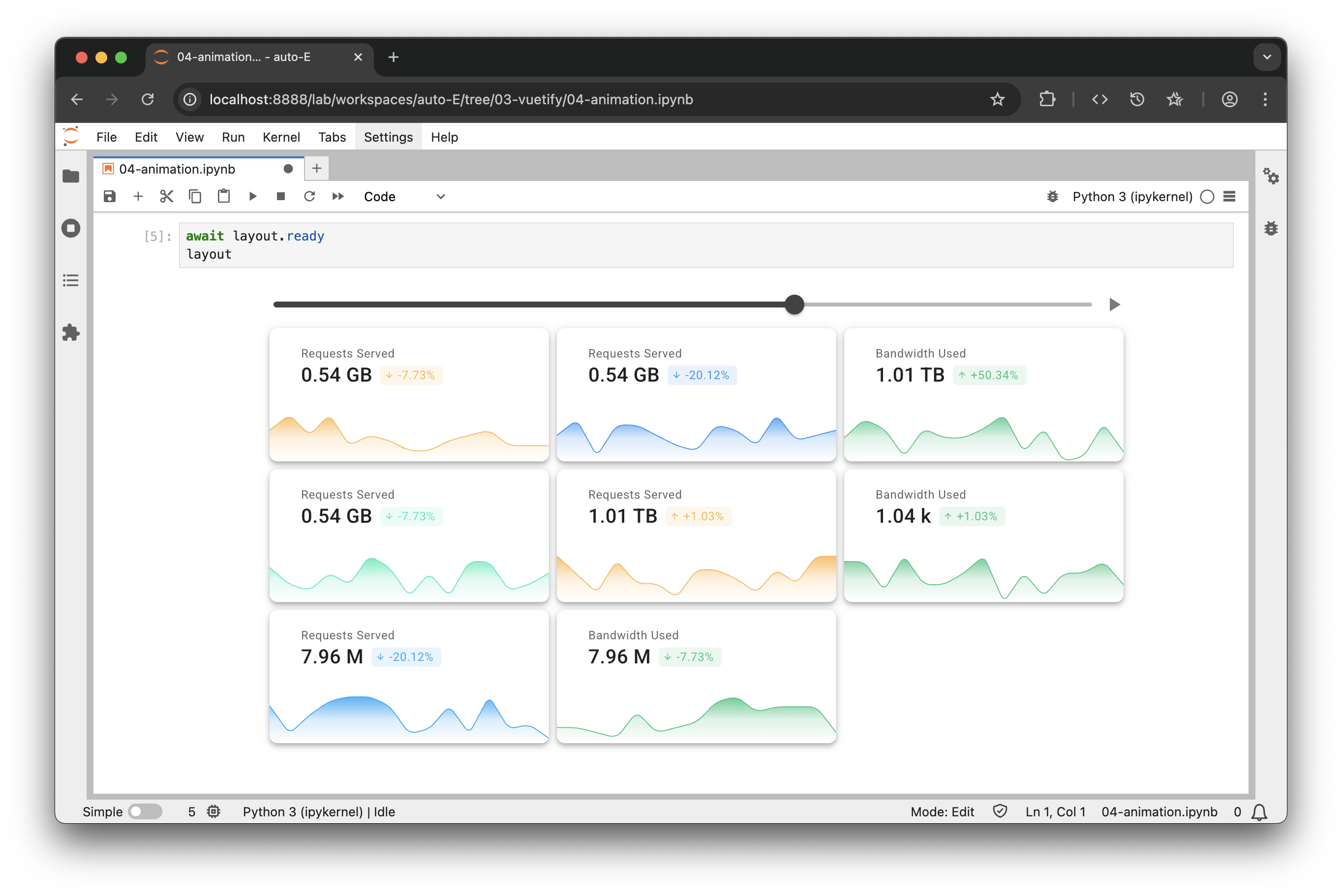Click the orange -7.73% chip on the first card
Image resolution: width=1342 pixels, height=896 pixels.
(411, 375)
